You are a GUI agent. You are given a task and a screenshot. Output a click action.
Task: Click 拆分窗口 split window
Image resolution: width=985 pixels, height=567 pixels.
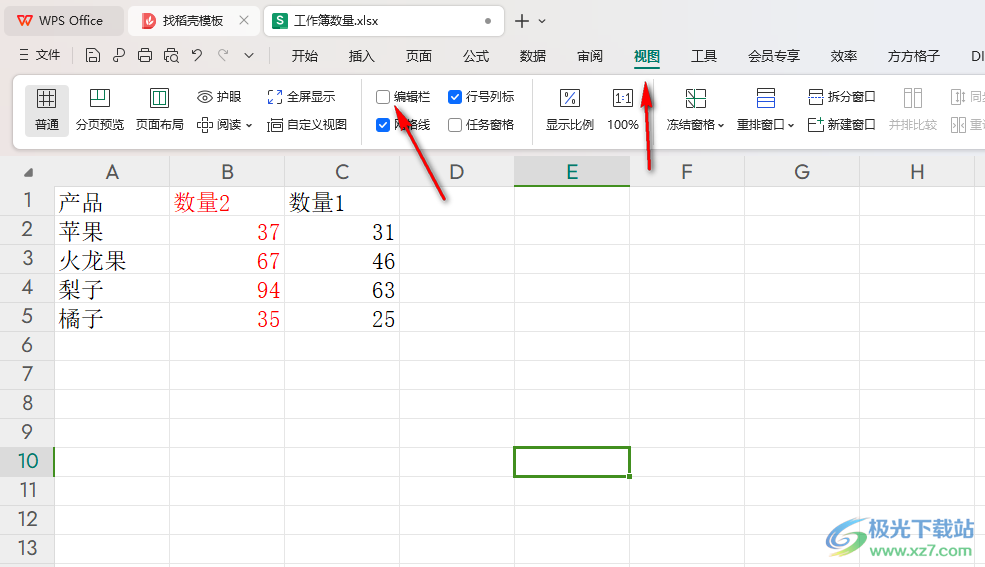click(x=841, y=97)
